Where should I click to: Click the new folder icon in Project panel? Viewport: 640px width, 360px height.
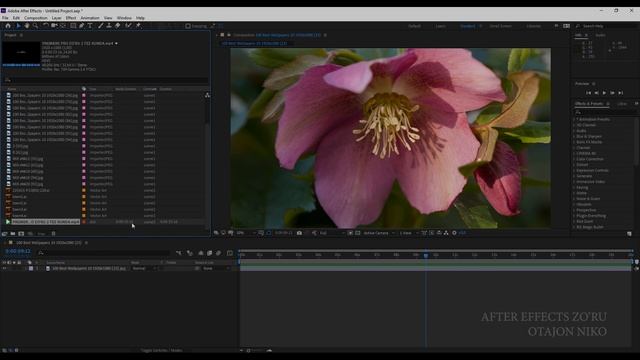pyautogui.click(x=13, y=233)
